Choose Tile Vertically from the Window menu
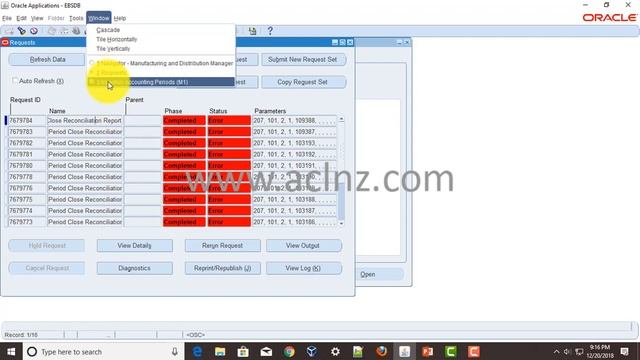The image size is (640, 360). (x=113, y=49)
